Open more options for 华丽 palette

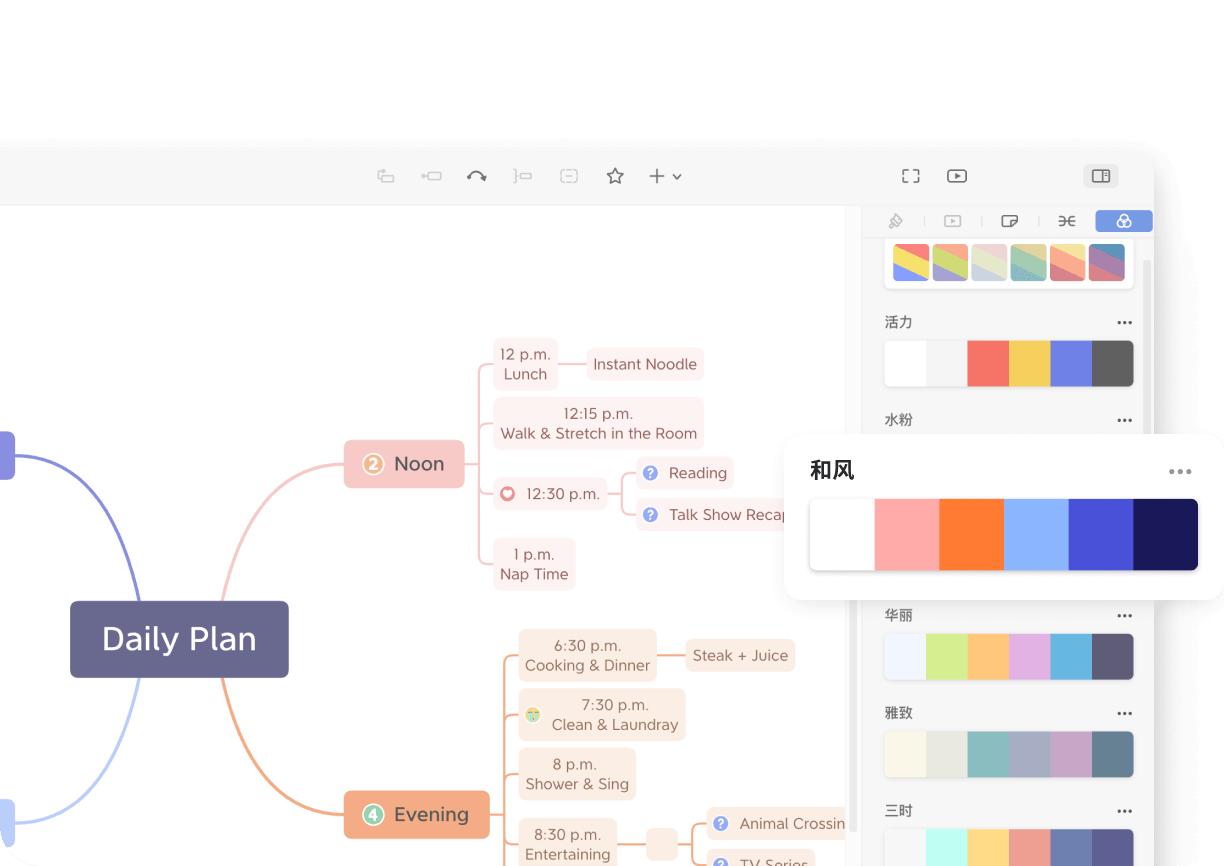[x=1124, y=616]
